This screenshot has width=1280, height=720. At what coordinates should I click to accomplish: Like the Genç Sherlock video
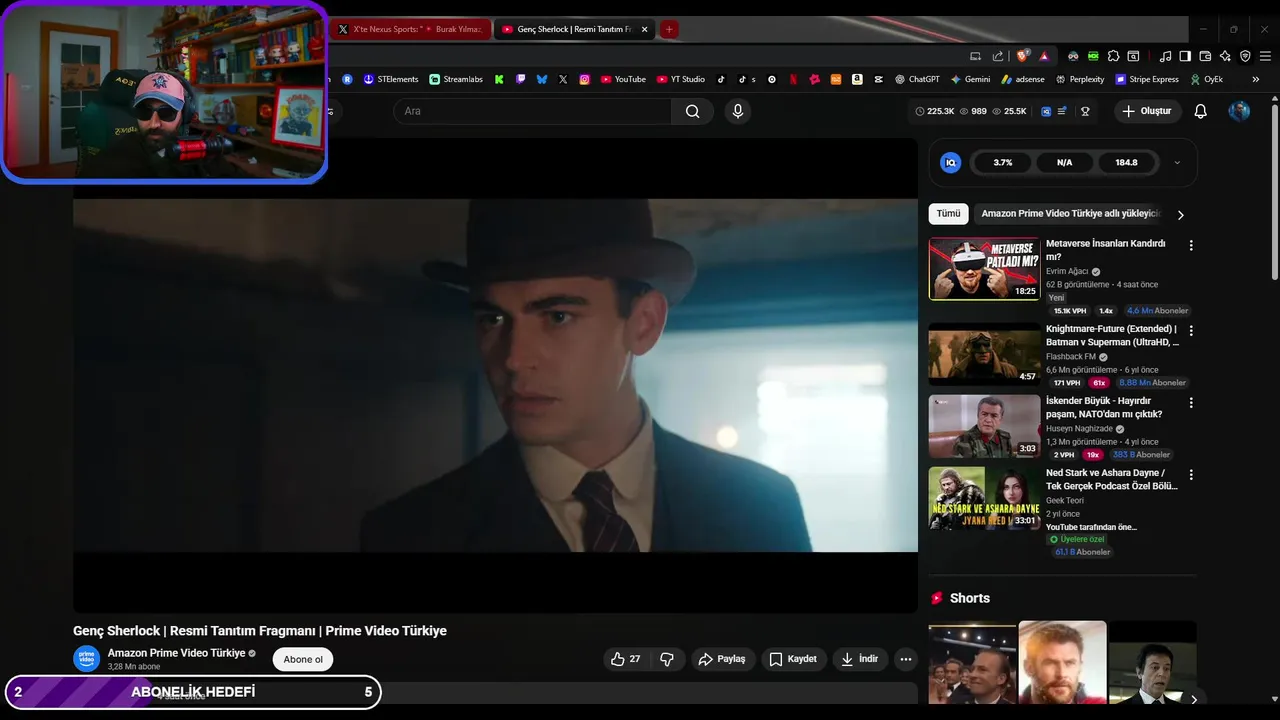tap(626, 659)
